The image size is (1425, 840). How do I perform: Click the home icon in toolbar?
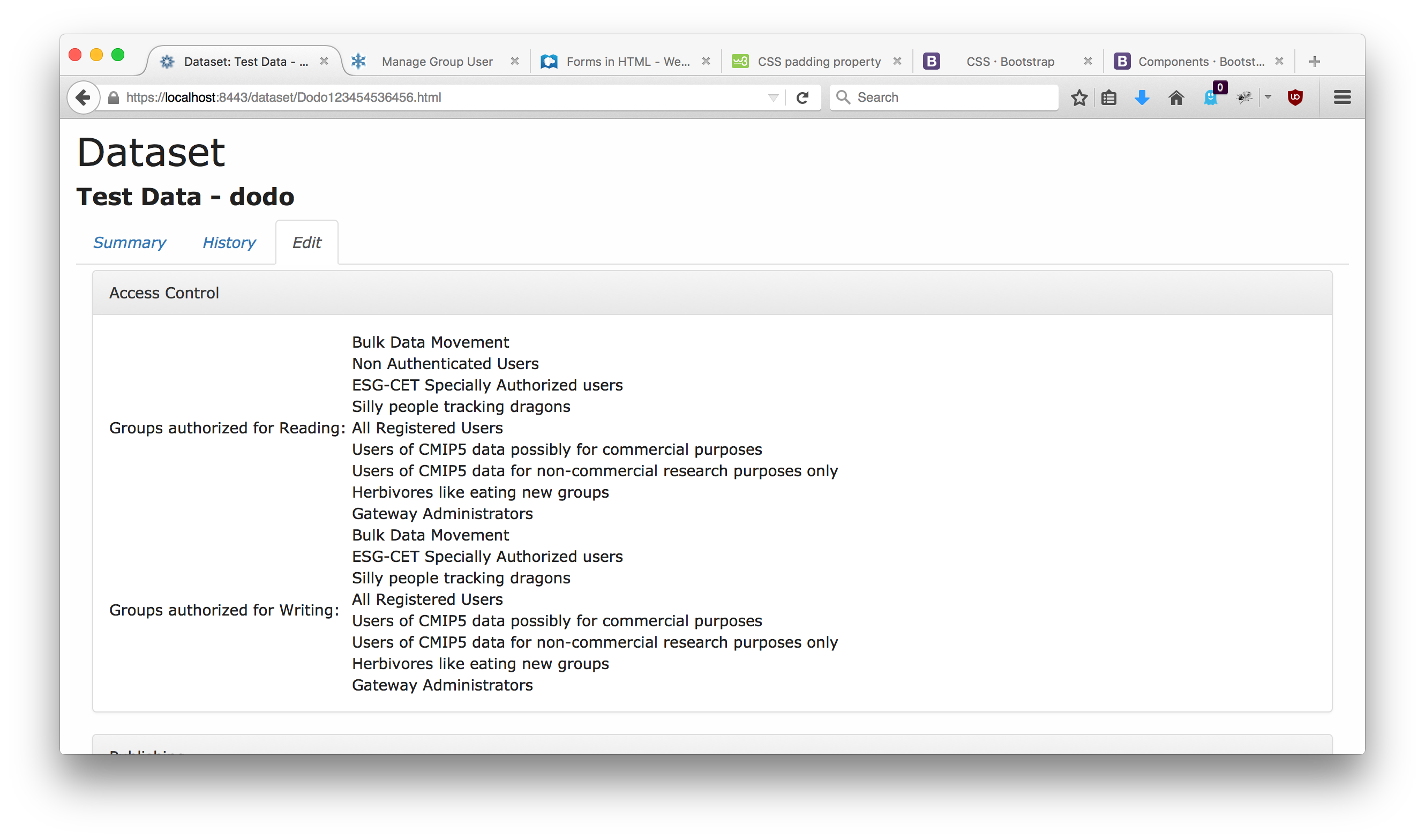click(1176, 97)
